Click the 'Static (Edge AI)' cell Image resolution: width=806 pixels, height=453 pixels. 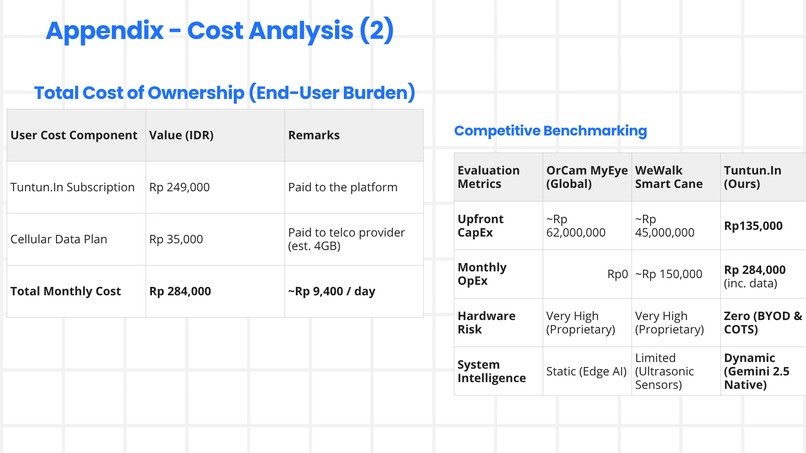click(587, 371)
